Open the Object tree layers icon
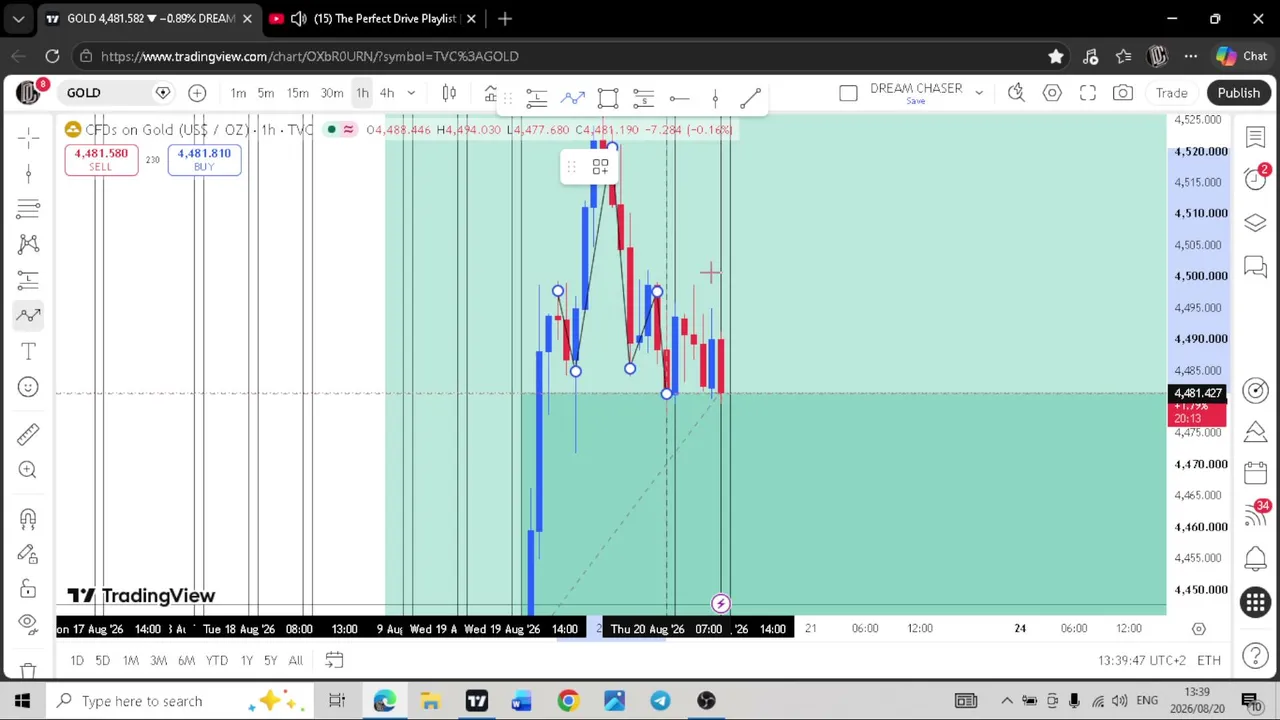 click(x=1255, y=223)
